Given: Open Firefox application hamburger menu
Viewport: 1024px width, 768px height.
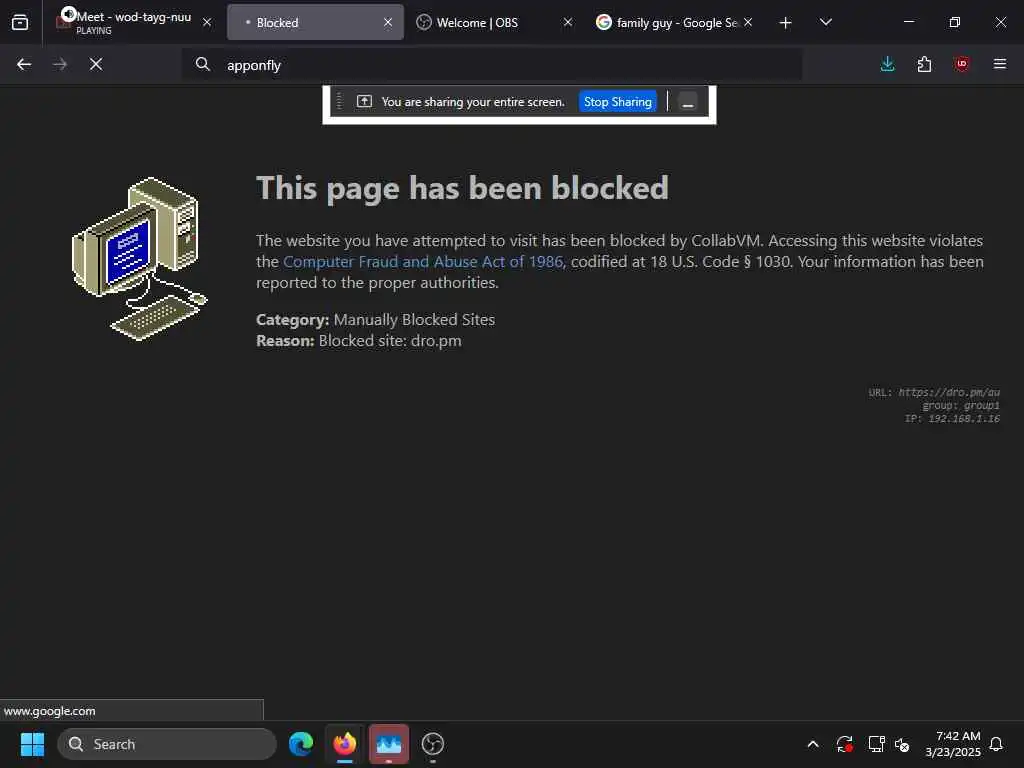Looking at the screenshot, I should click(x=1000, y=64).
